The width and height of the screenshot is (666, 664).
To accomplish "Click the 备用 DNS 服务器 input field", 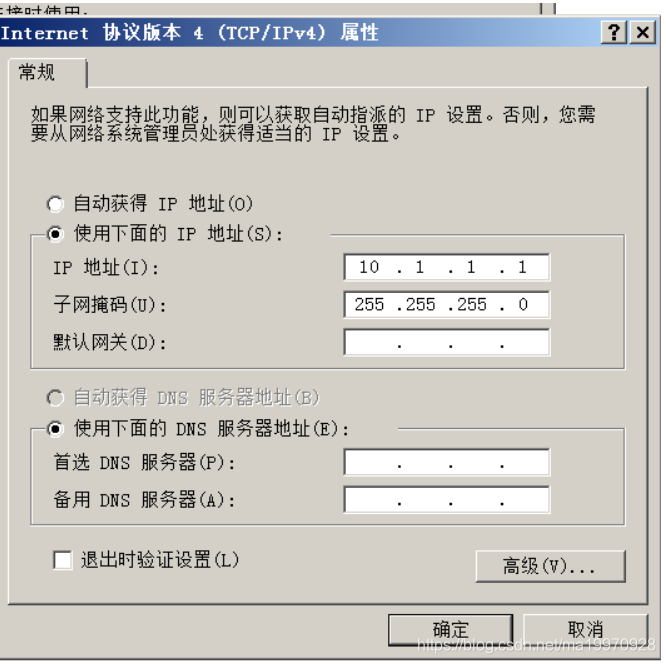I will [x=446, y=499].
